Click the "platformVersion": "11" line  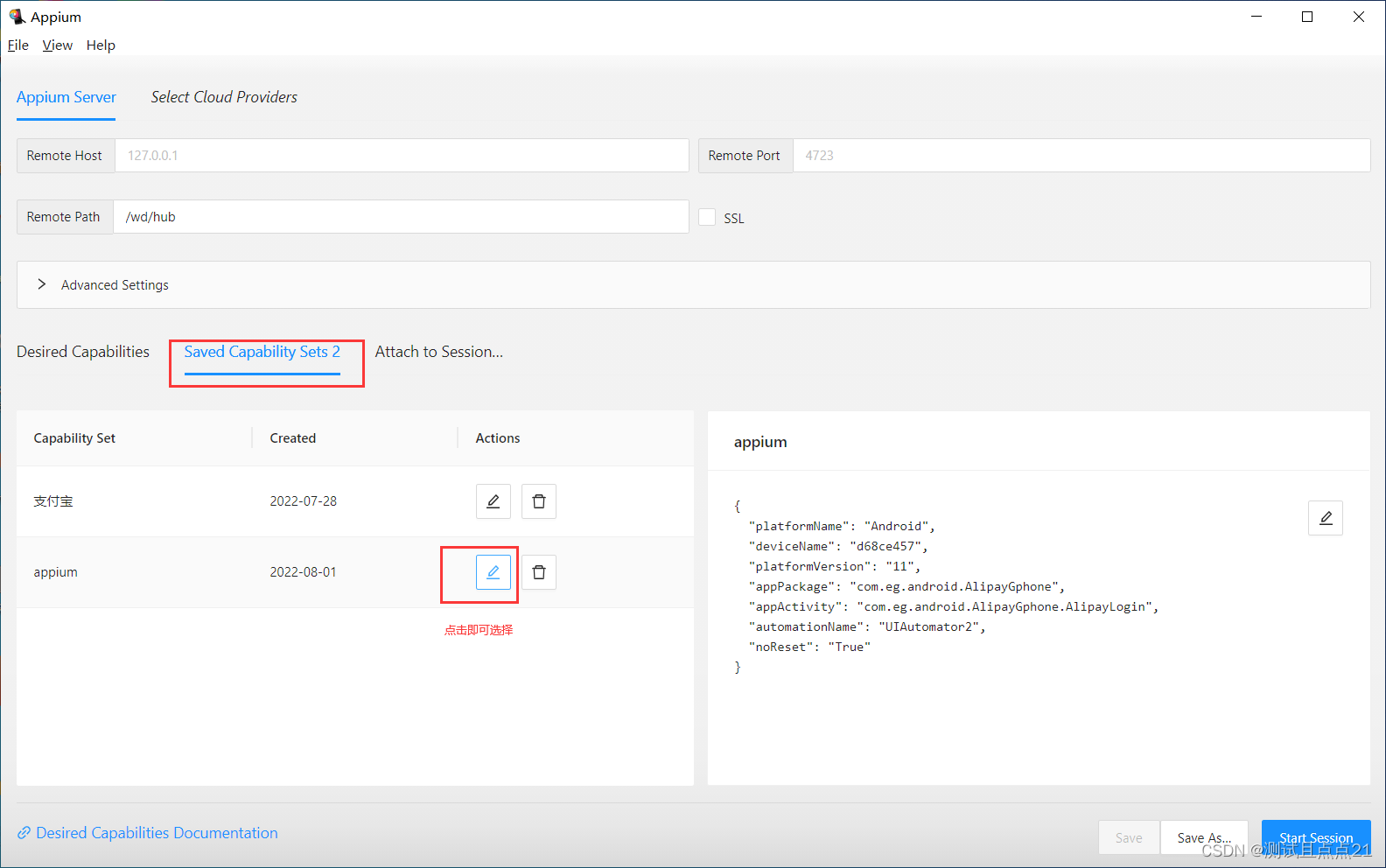coord(835,566)
